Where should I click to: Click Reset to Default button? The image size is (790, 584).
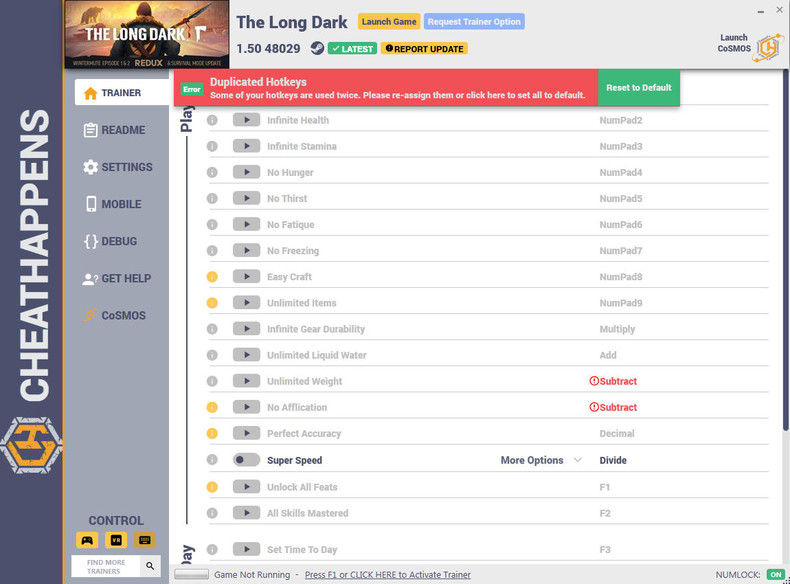tap(639, 88)
